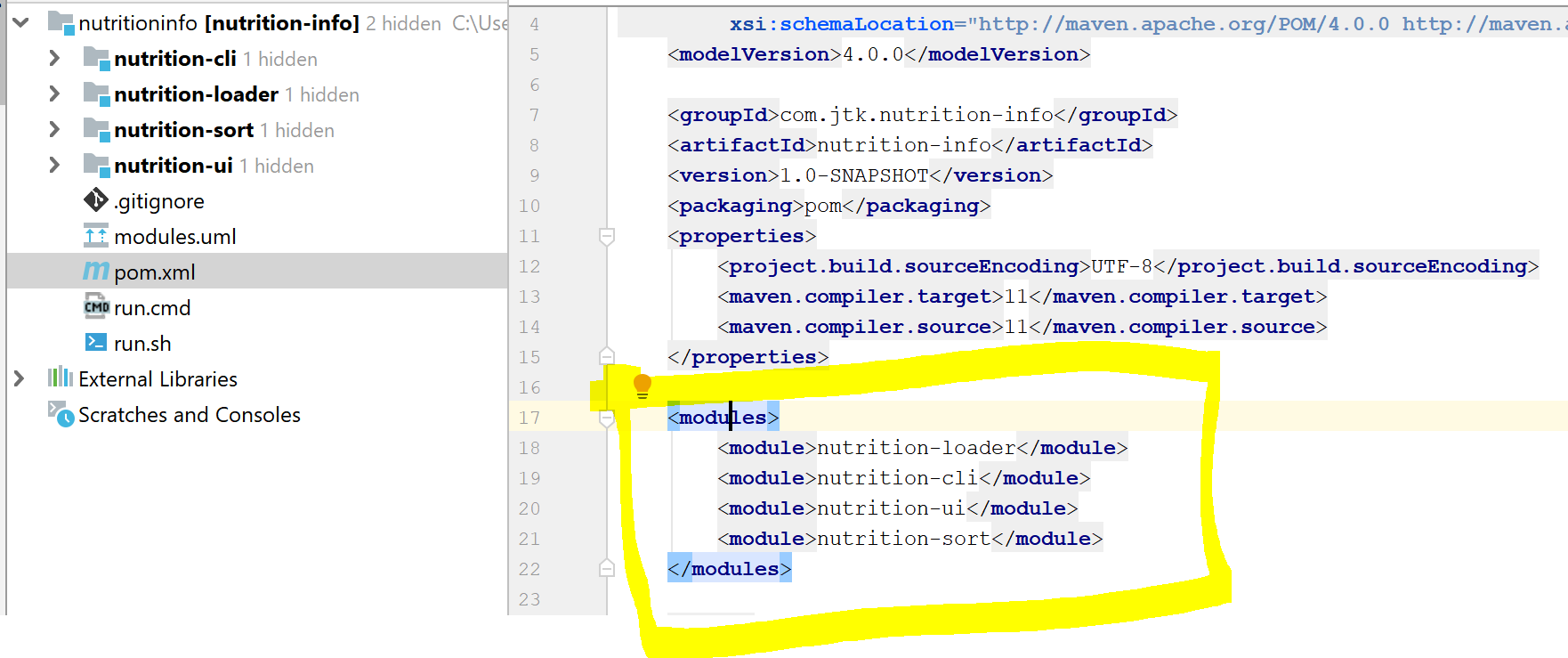The height and width of the screenshot is (658, 1568).
Task: Select pom.xml in project tree
Action: click(155, 272)
